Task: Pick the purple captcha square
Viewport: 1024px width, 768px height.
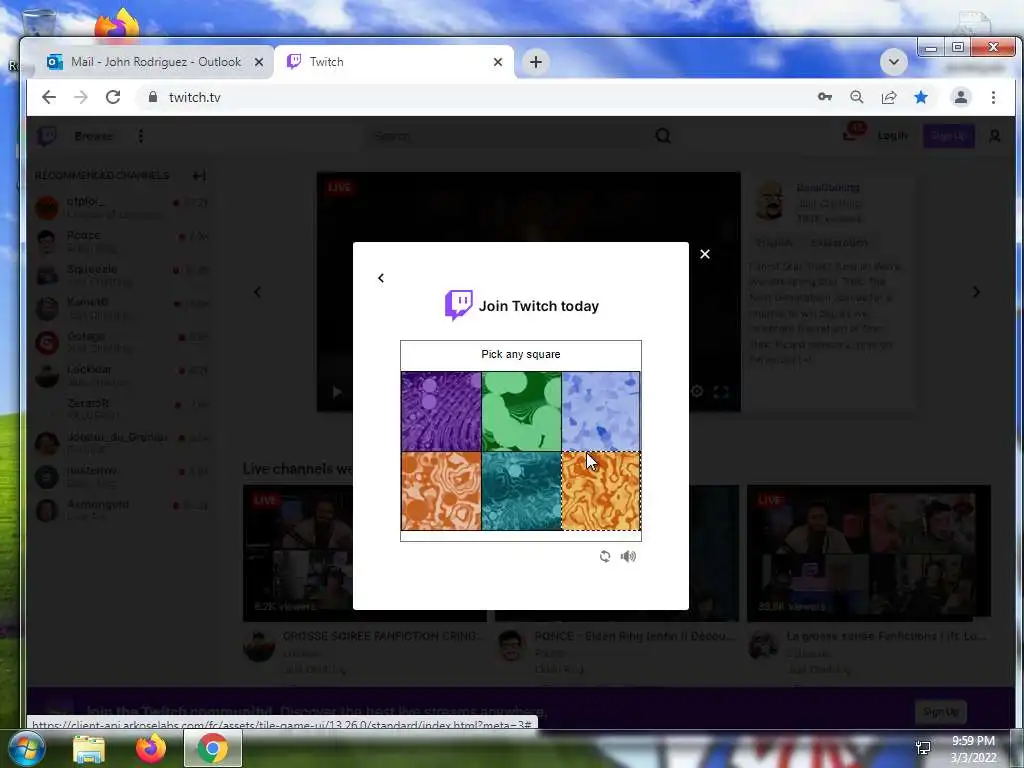Action: (x=441, y=411)
